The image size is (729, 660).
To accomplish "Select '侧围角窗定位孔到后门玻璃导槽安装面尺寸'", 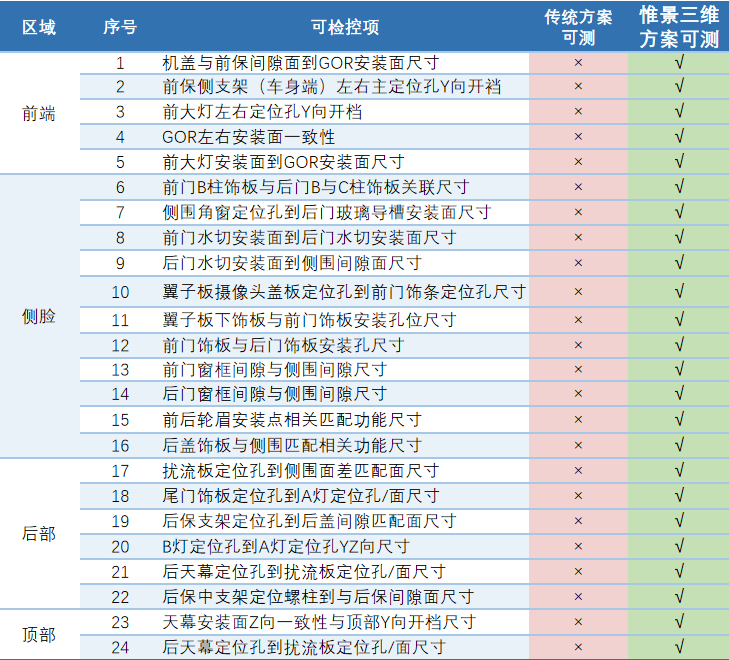I will point(326,212).
